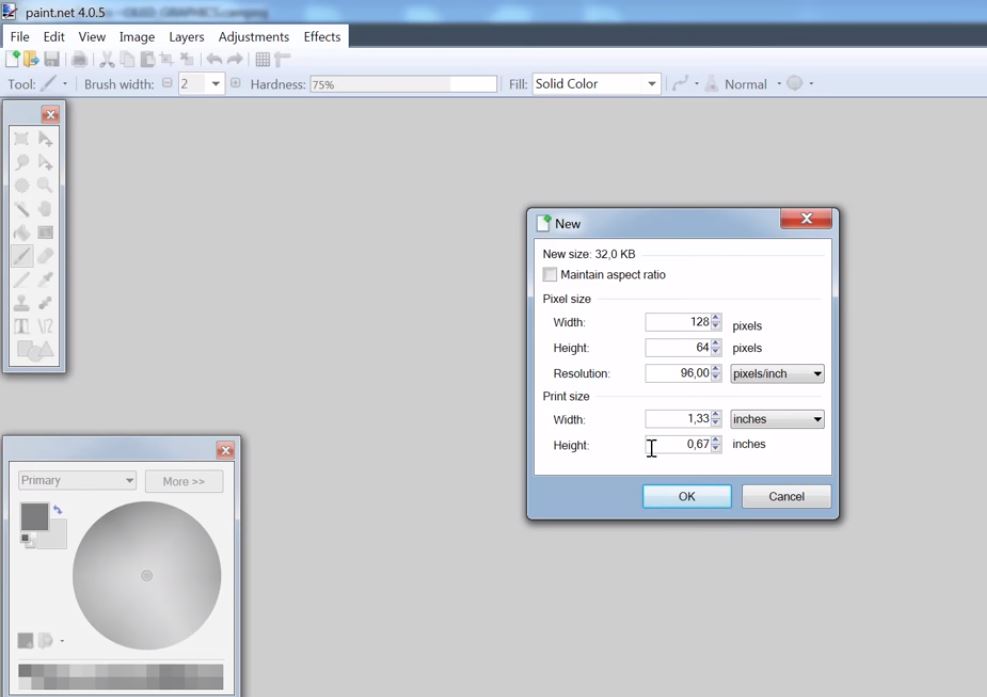Screen dimensions: 987x697
Task: Open the inches print size unit dropdown
Action: pyautogui.click(x=777, y=419)
